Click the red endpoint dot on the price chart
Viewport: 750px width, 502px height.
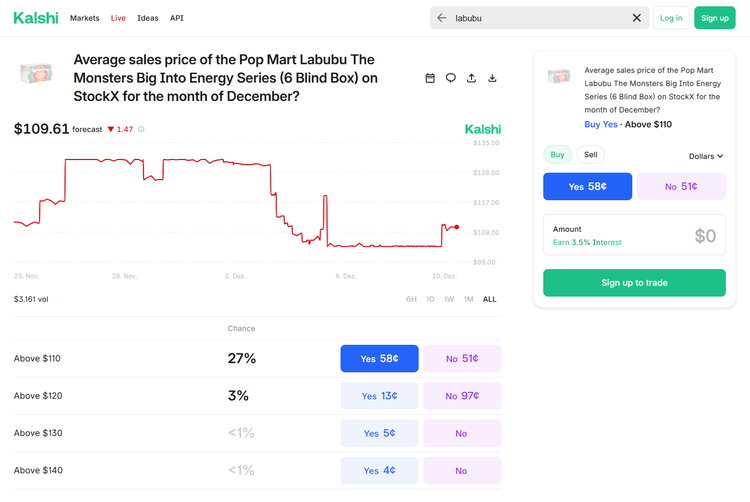(x=457, y=227)
